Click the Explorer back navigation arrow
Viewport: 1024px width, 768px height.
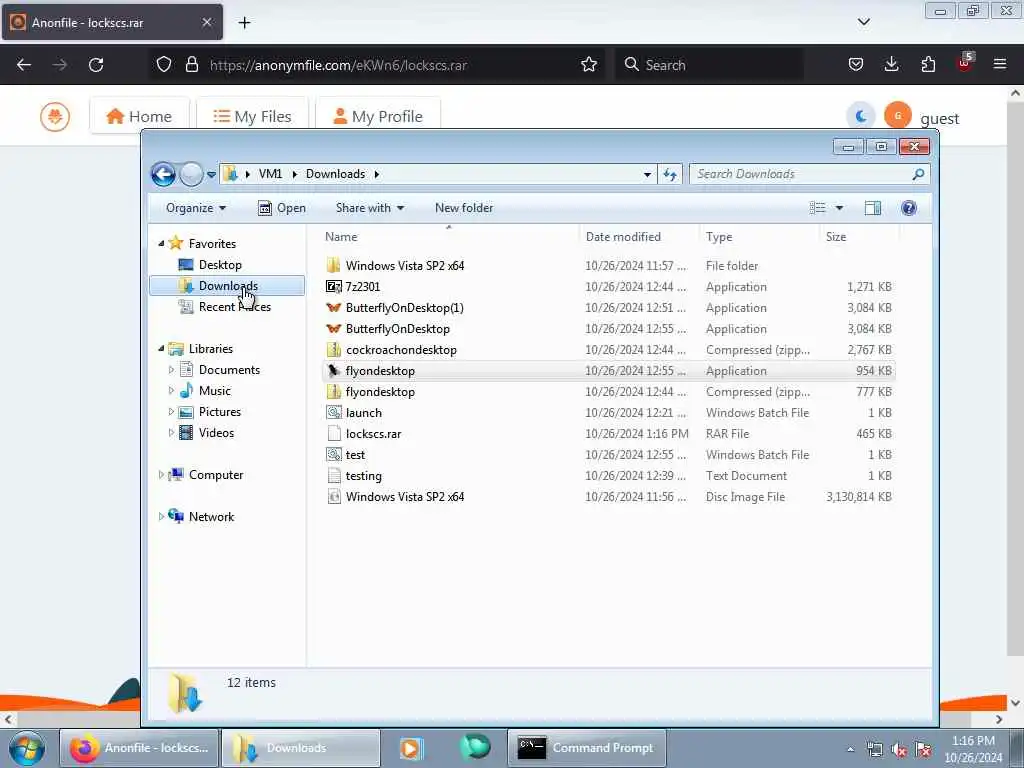coord(163,174)
